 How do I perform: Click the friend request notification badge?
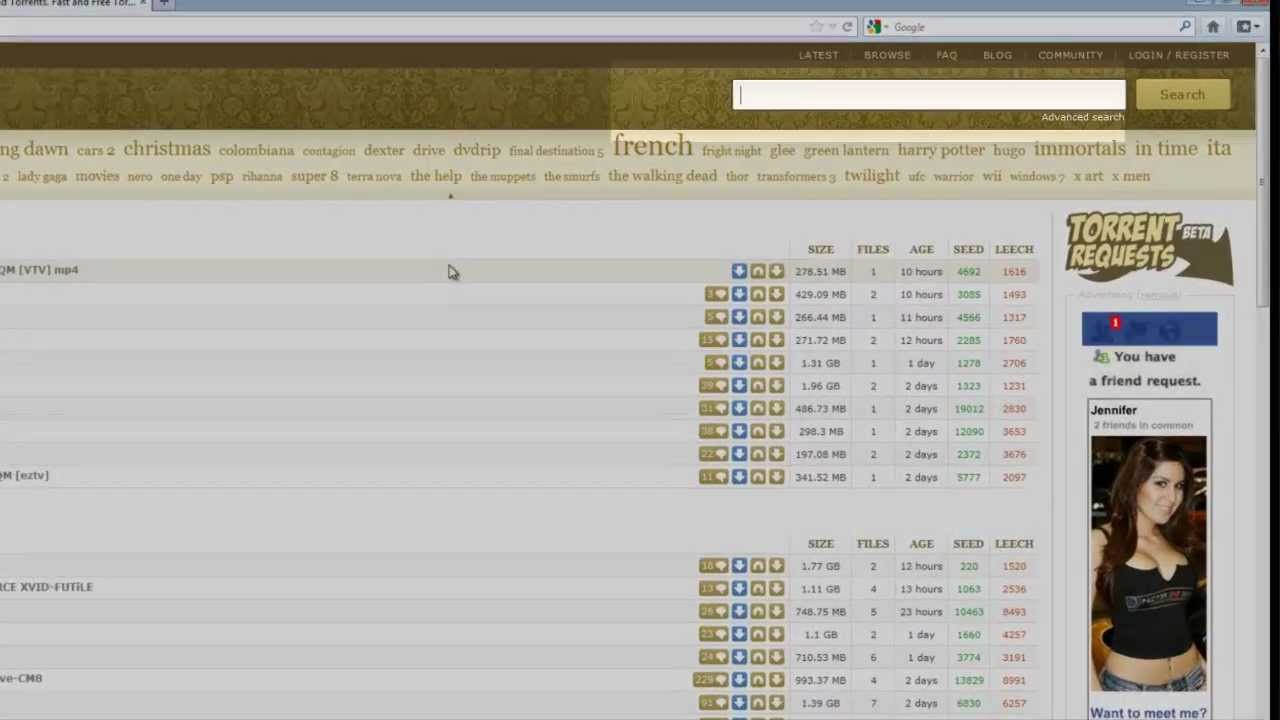(x=1115, y=323)
